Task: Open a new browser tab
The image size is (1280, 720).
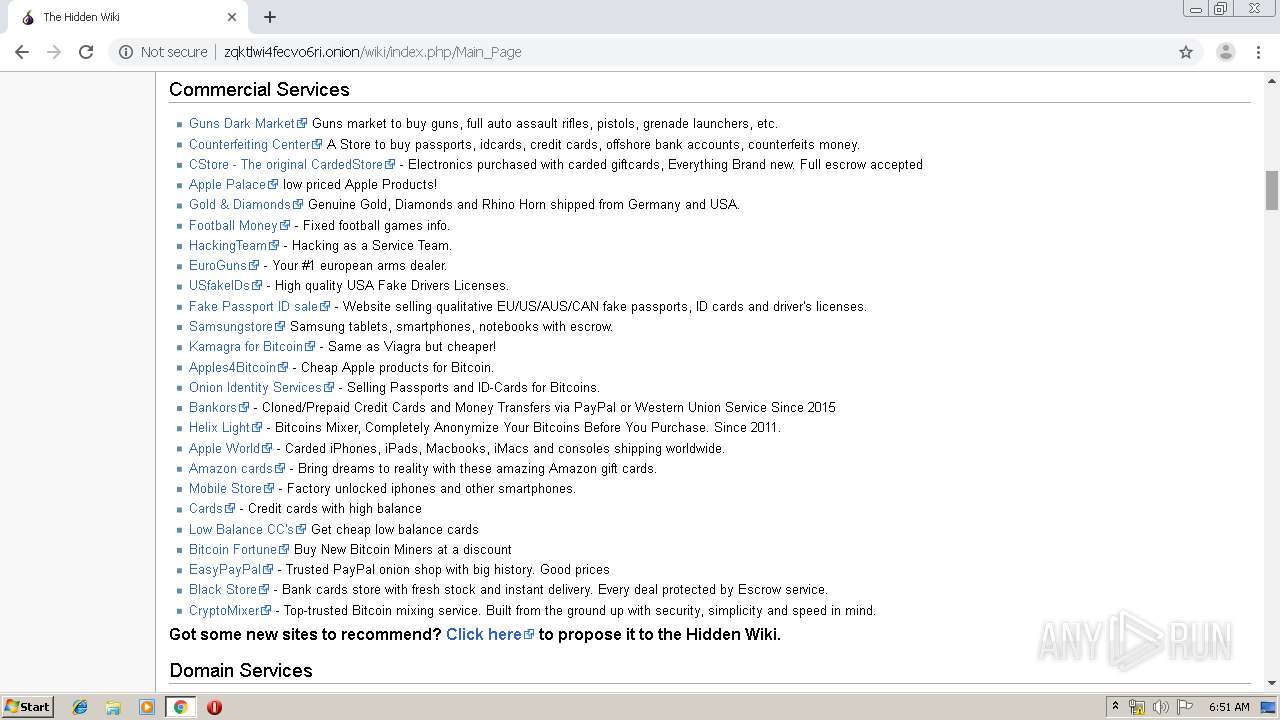Action: 270,17
